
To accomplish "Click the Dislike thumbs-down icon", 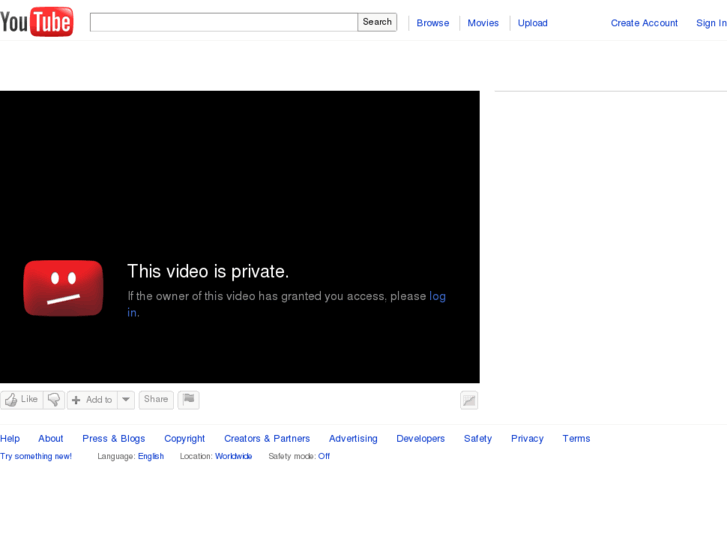I will click(55, 400).
